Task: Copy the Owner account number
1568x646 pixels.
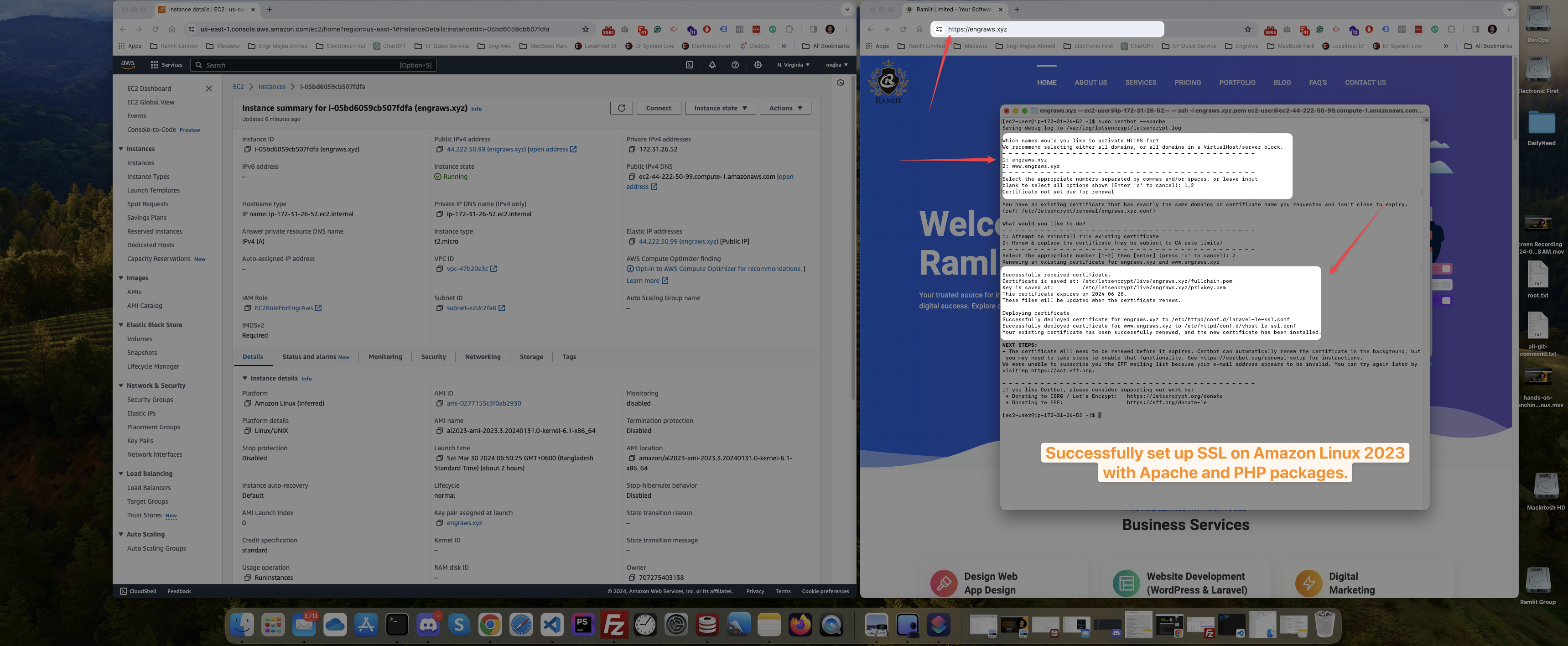Action: coord(631,577)
